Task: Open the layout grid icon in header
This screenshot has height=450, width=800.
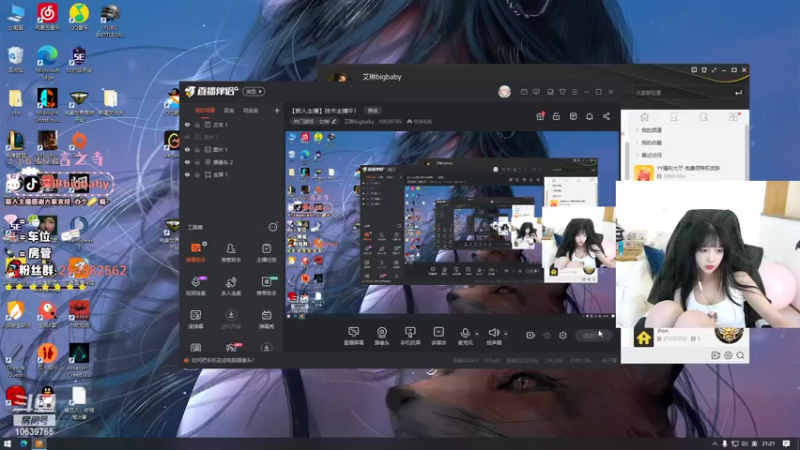Action: 573,116
